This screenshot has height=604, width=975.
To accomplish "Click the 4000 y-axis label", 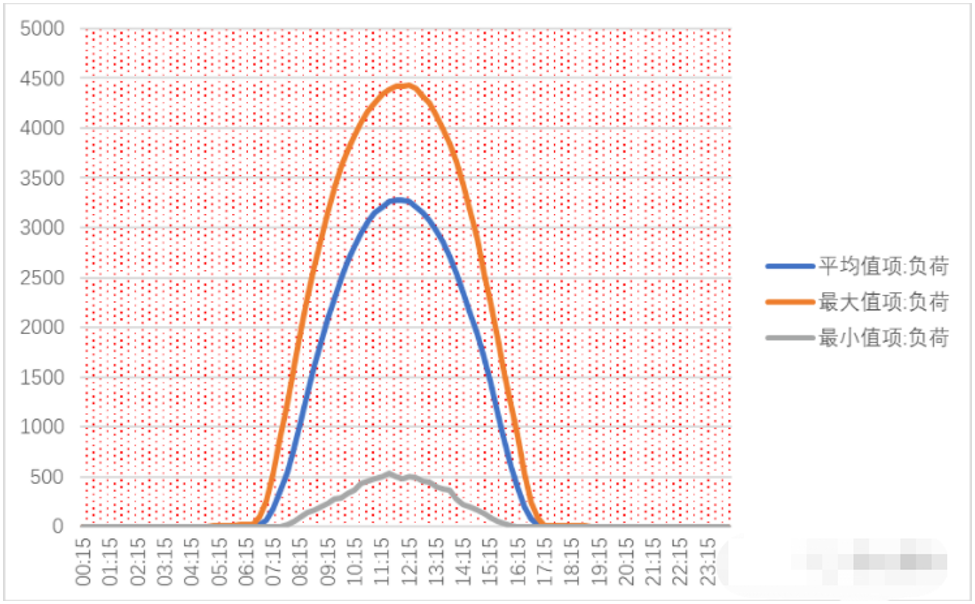I will 42,128.
